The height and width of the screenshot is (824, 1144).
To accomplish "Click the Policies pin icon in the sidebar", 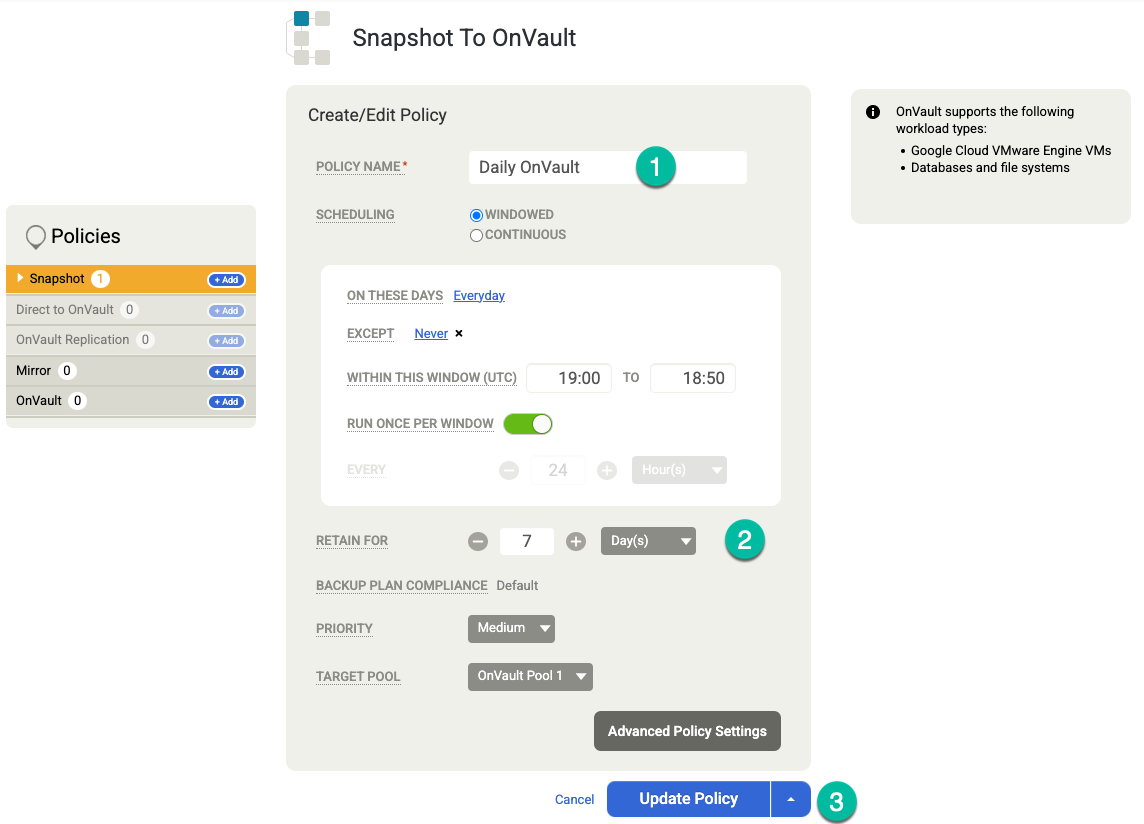I will coord(37,236).
